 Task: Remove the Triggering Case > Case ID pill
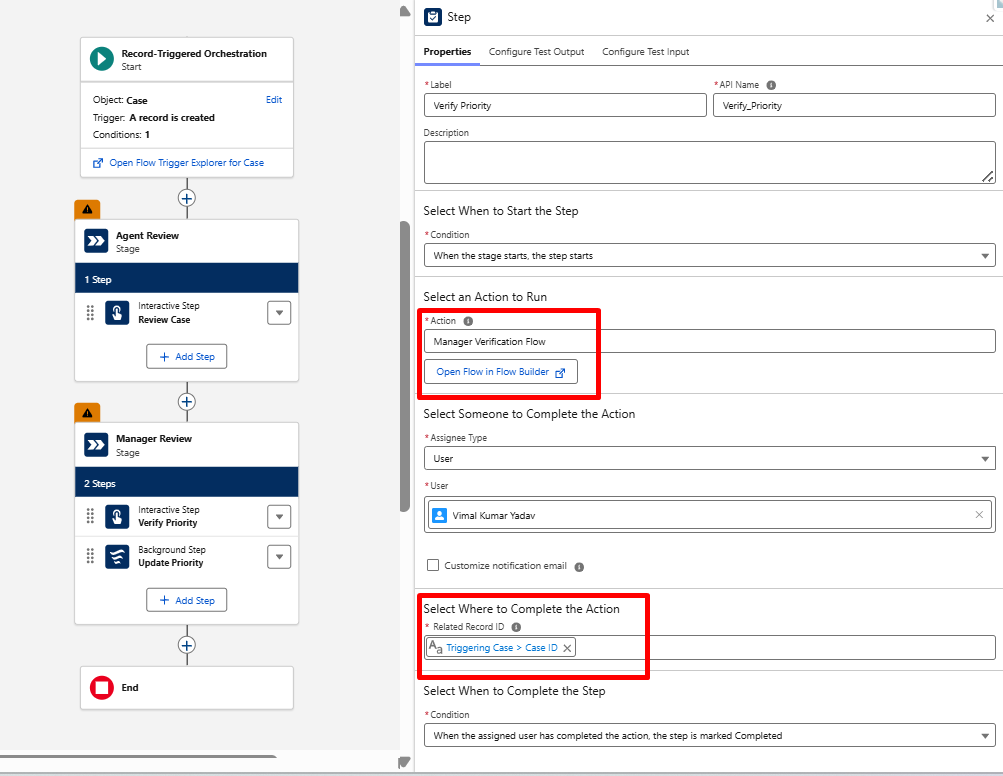coord(567,648)
